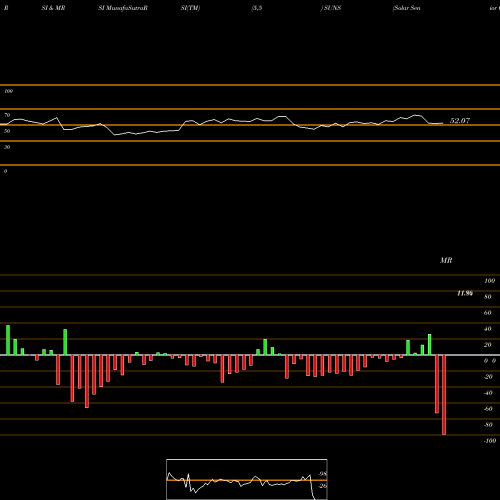This screenshot has height=500, width=500.
Task: Click the 52.07 RSI value label
Action: (460, 121)
